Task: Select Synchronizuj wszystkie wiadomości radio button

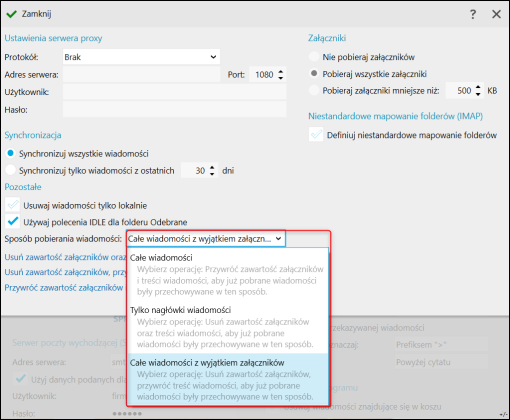Action: (11, 153)
